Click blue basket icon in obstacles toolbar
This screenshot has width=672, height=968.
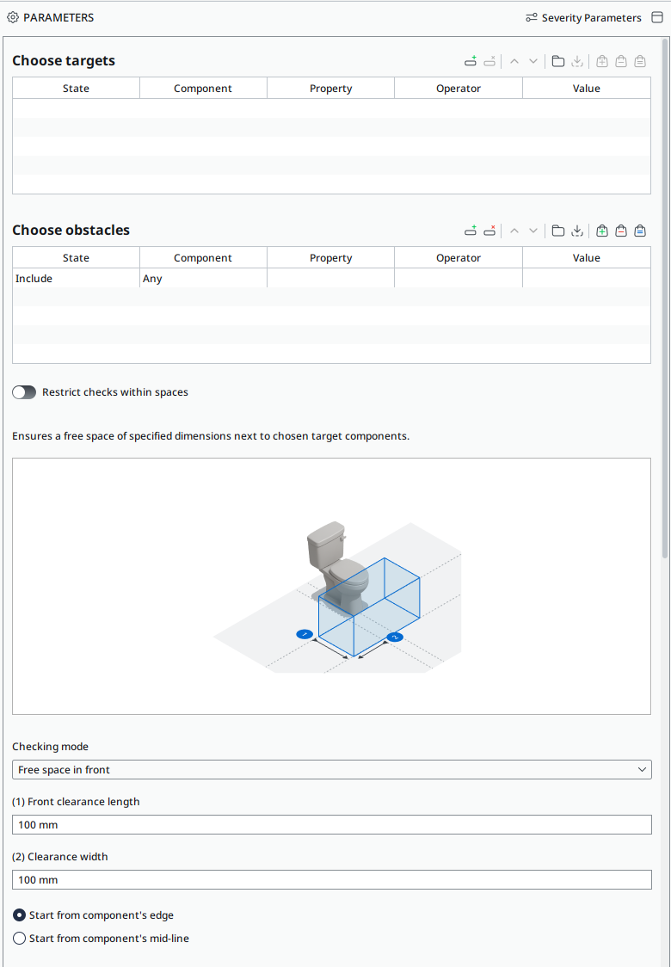640,230
